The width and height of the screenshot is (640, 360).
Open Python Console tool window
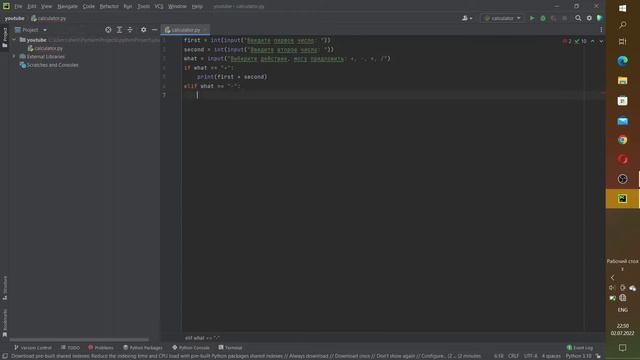tap(191, 348)
